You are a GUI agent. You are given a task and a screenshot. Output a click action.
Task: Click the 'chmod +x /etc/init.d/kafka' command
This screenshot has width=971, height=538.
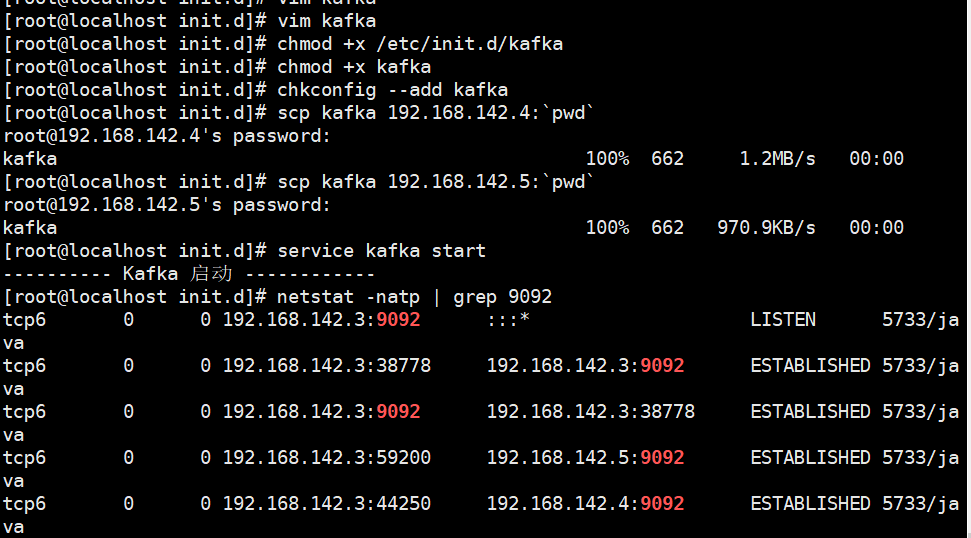(x=420, y=44)
